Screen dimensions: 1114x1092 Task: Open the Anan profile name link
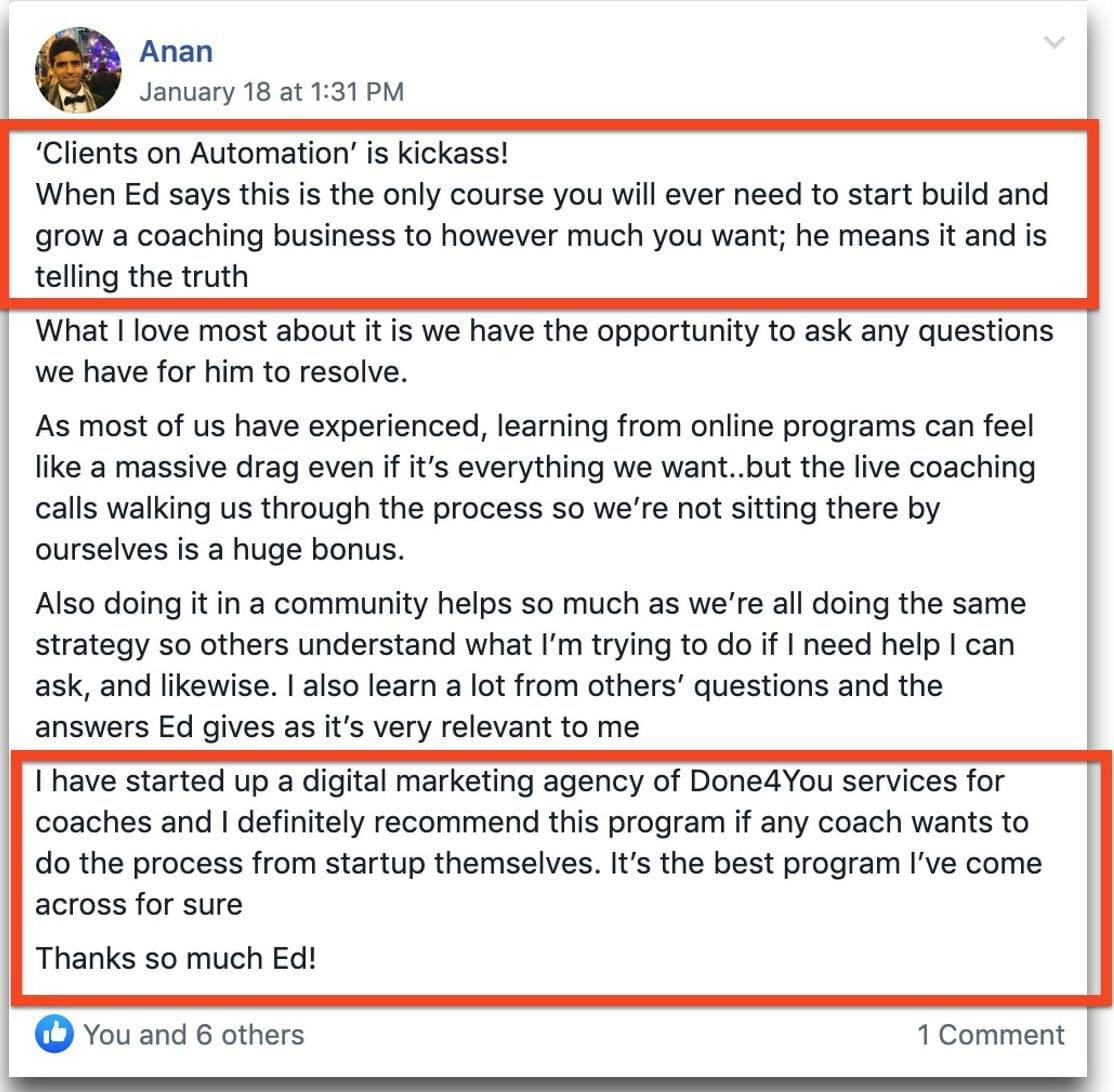coord(176,51)
